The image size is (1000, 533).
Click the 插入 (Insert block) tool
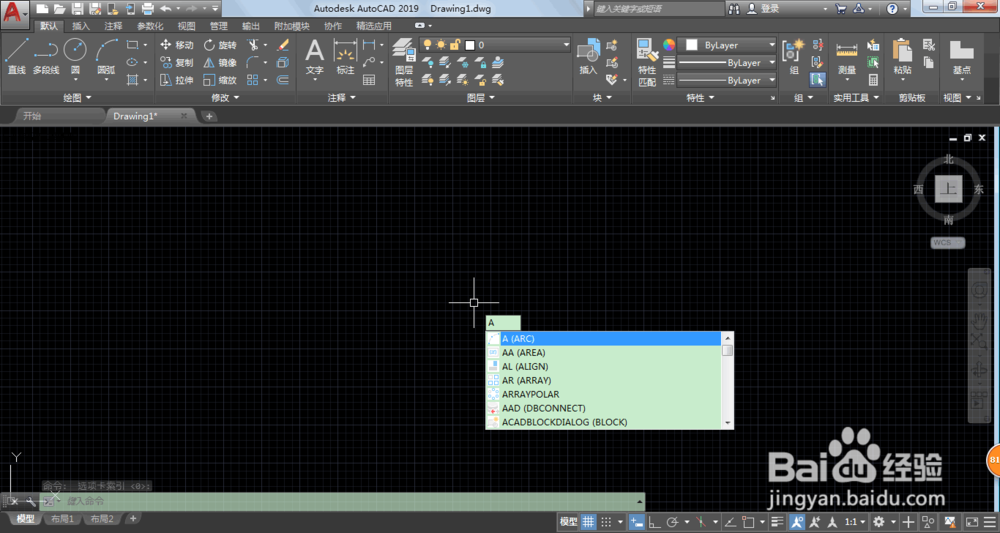pos(588,56)
